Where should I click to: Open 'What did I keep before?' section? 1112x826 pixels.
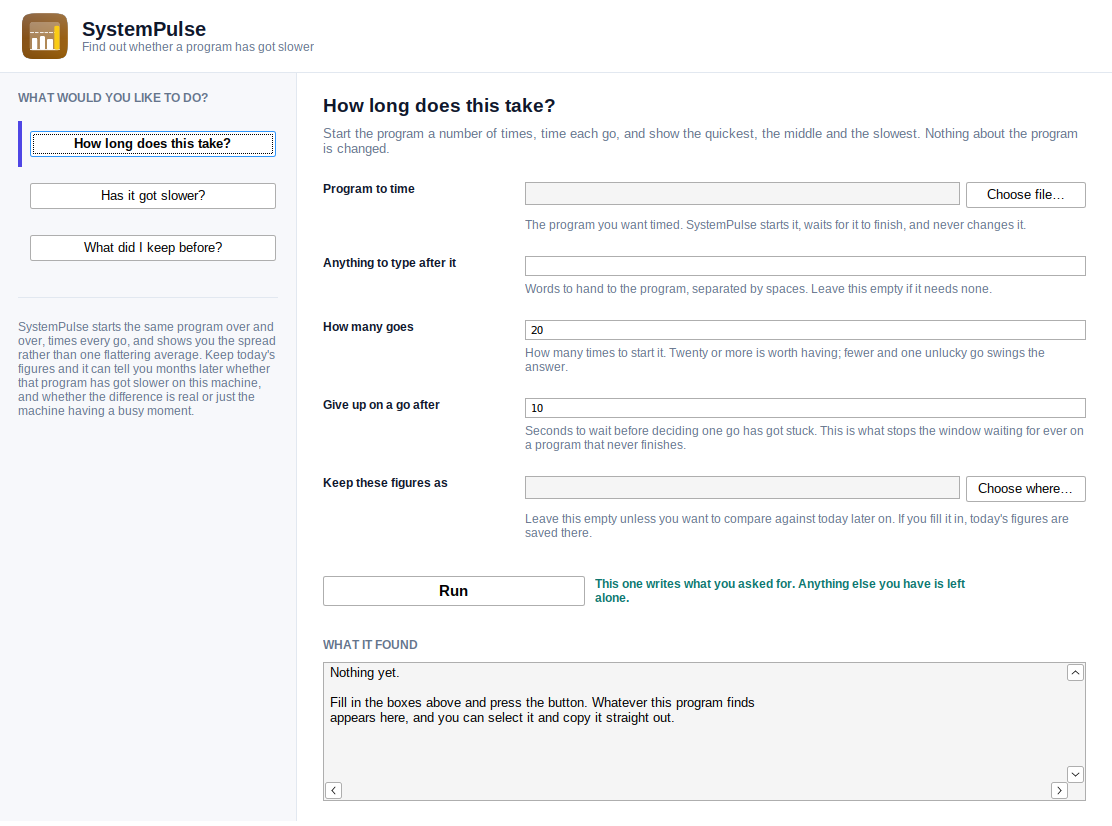coord(152,247)
